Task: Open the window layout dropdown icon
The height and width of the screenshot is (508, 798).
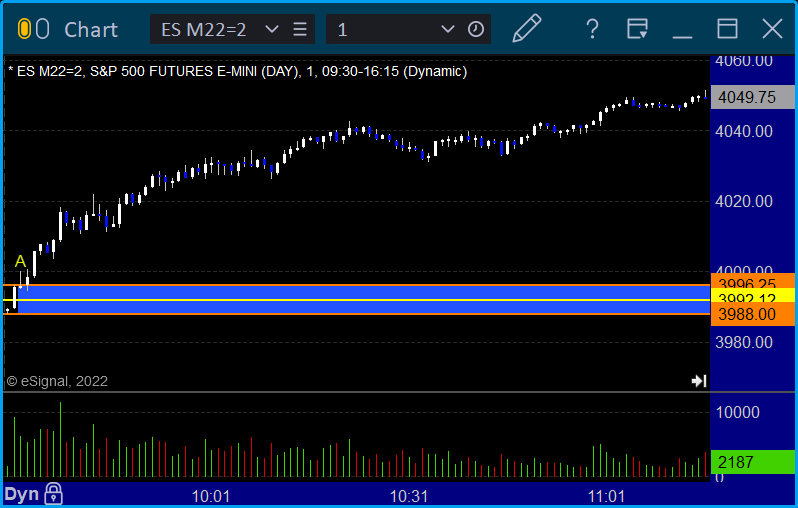Action: (637, 29)
